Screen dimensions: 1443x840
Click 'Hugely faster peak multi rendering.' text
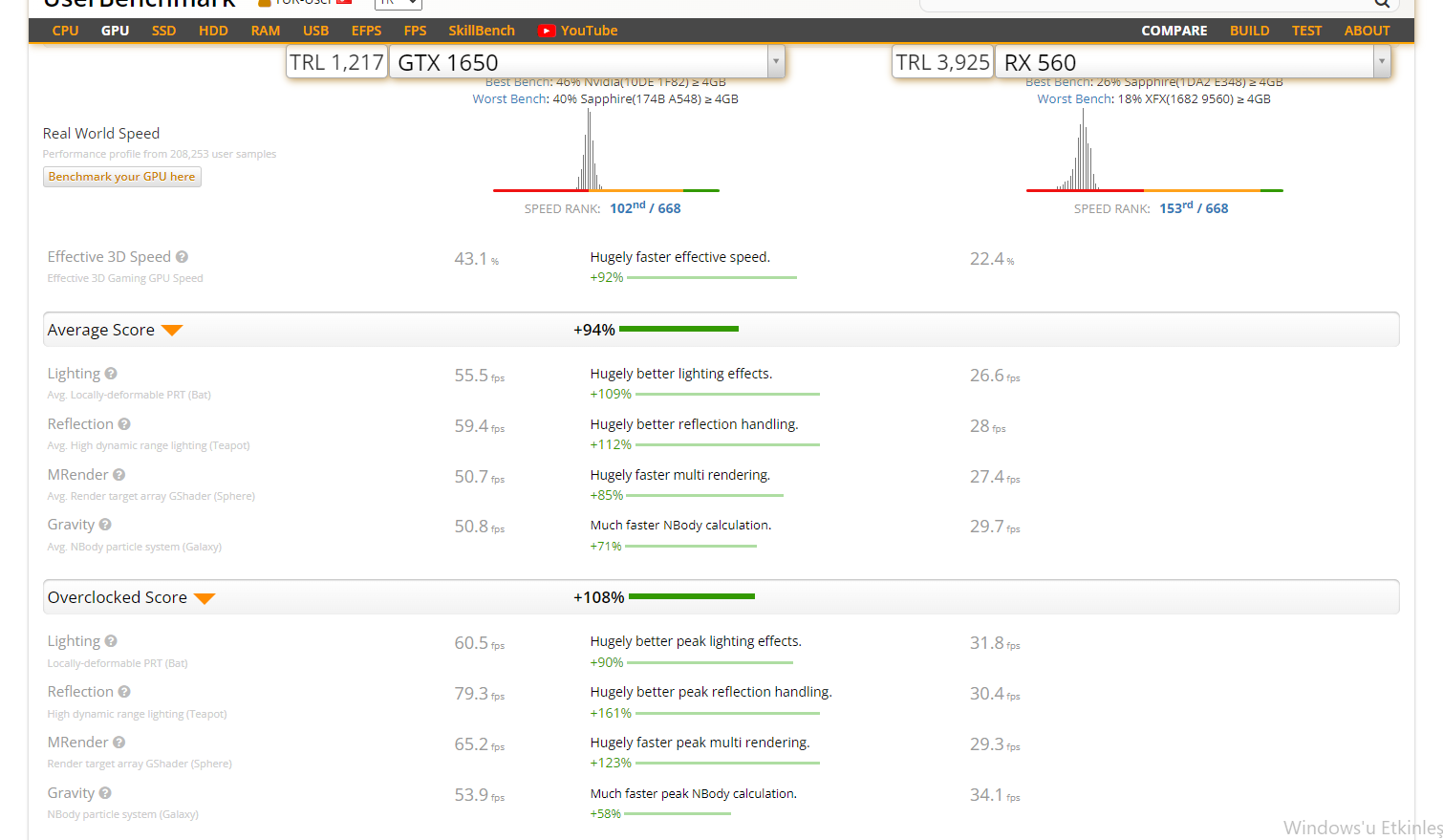pyautogui.click(x=700, y=743)
